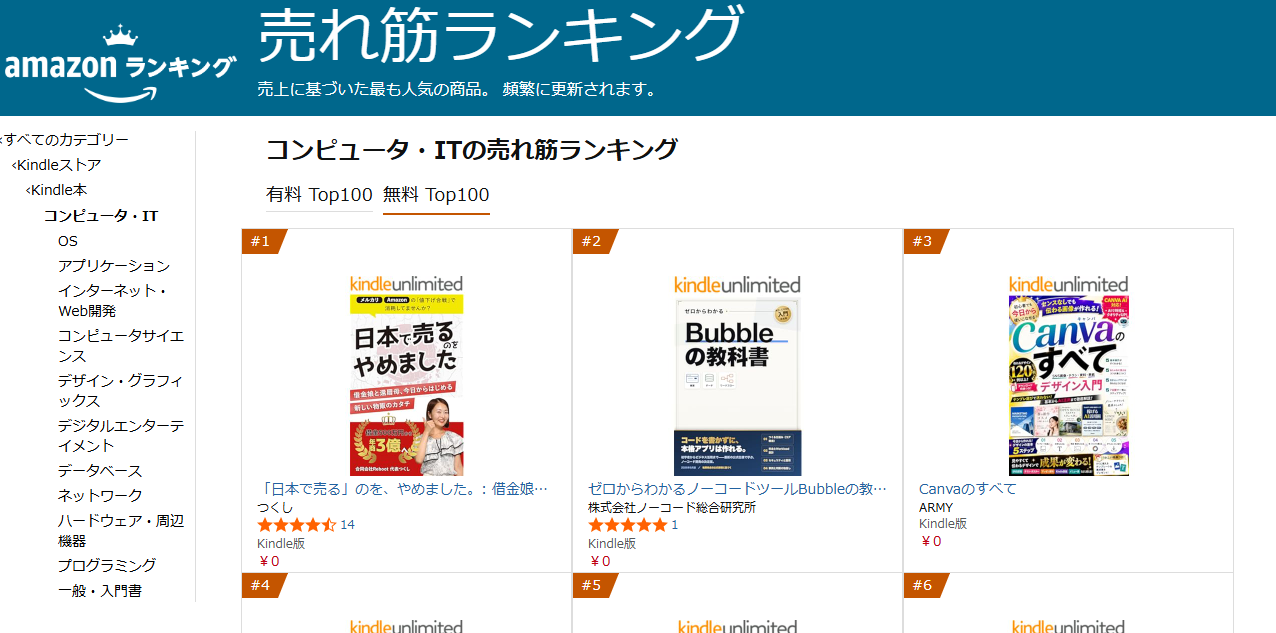Go up to Kindleストア category

tap(56, 164)
